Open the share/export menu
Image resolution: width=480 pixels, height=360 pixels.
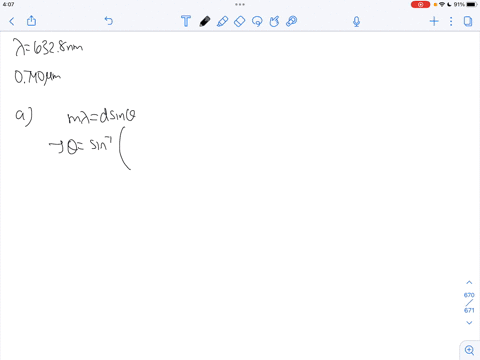pos(31,21)
